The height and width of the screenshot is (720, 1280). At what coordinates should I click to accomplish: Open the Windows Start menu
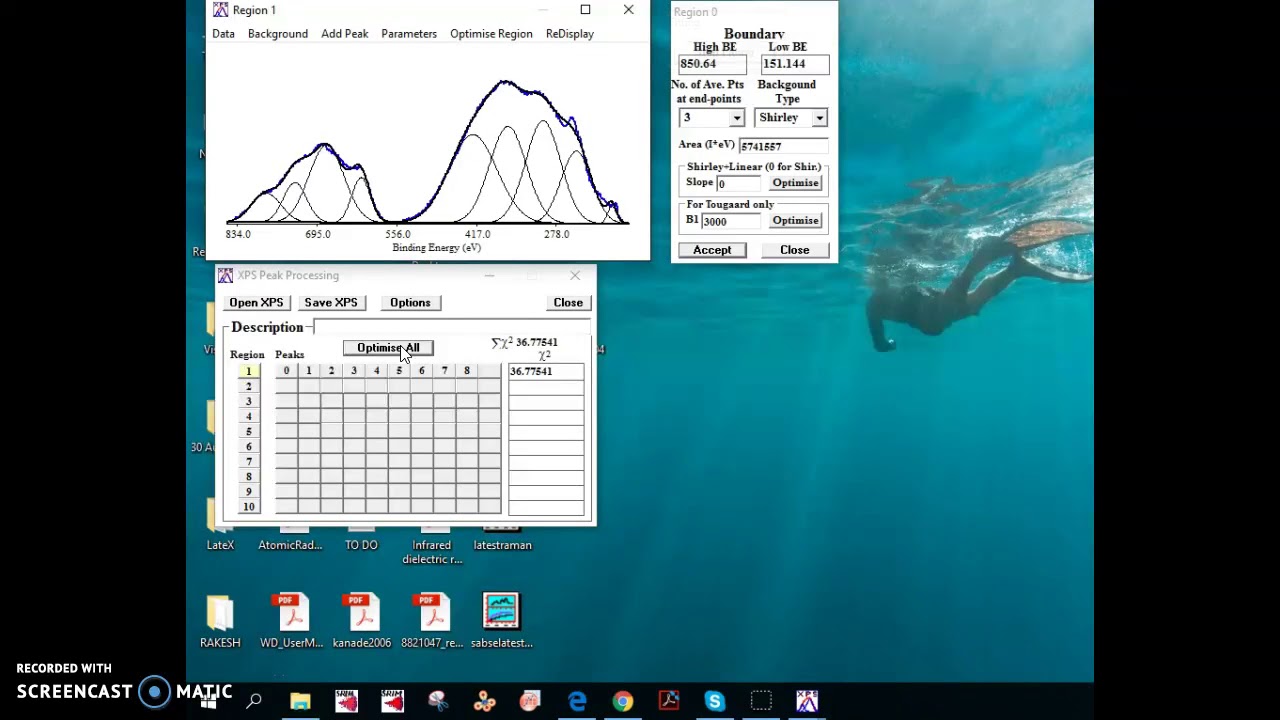pyautogui.click(x=208, y=701)
